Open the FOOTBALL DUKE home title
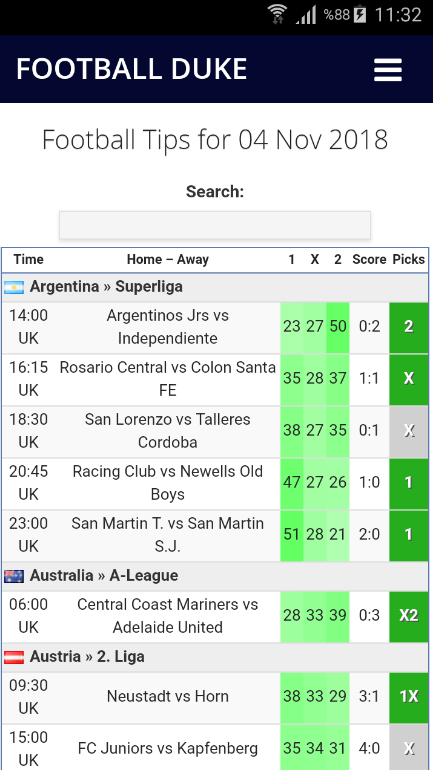The image size is (433, 770). 132,69
